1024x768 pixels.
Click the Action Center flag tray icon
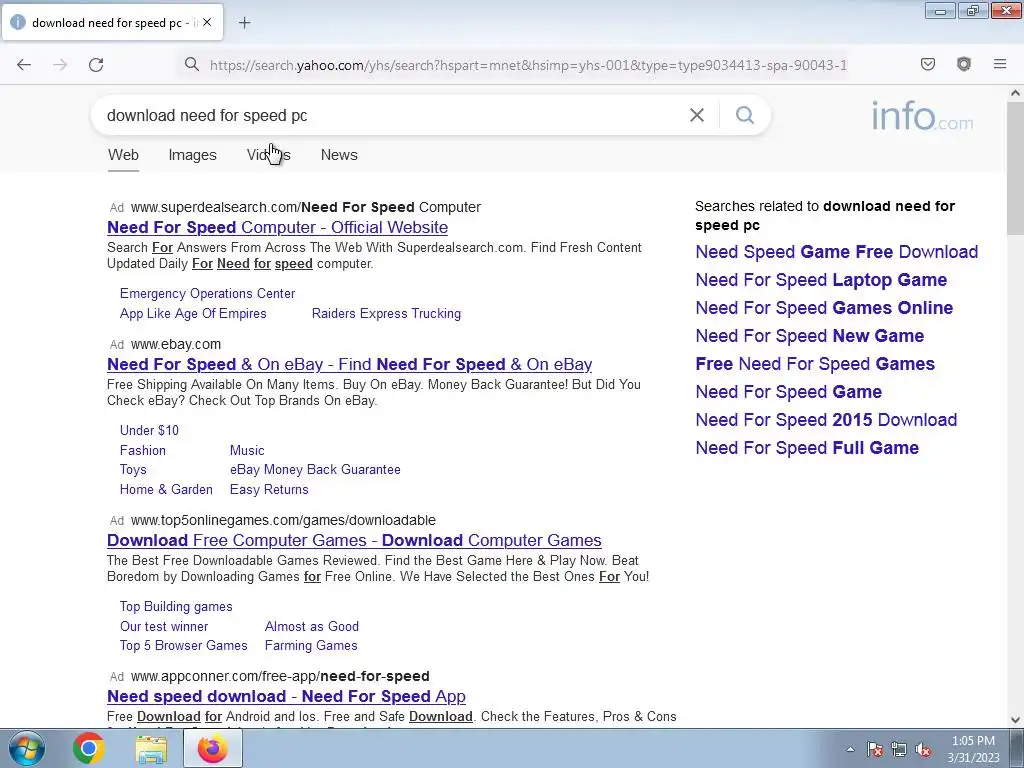click(875, 749)
